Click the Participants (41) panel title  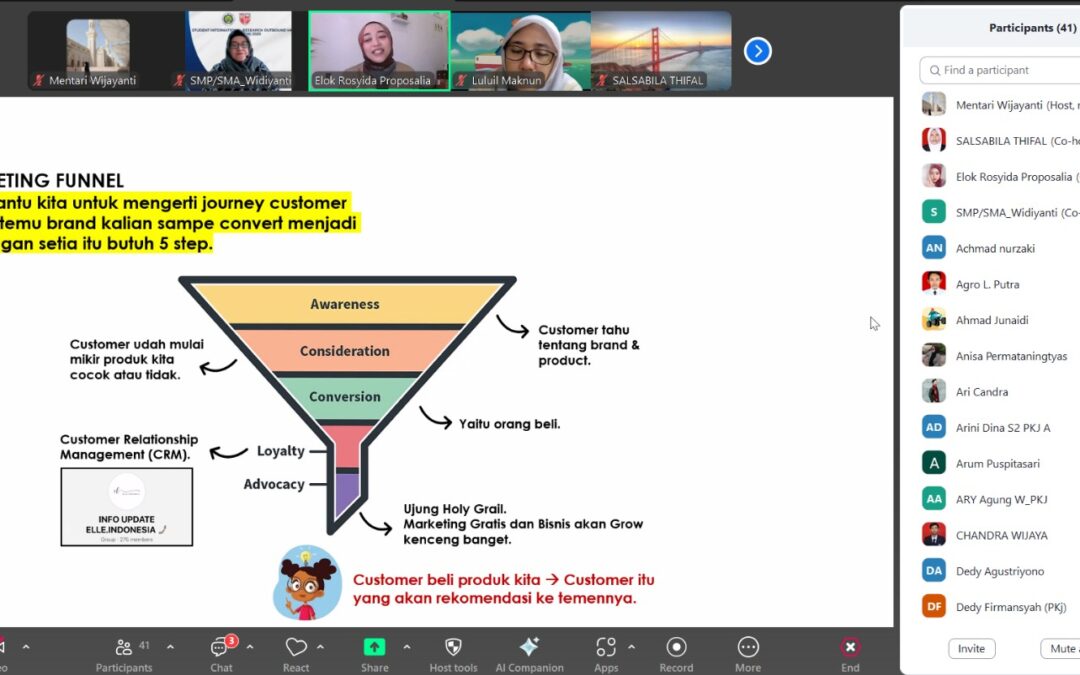tap(1032, 28)
